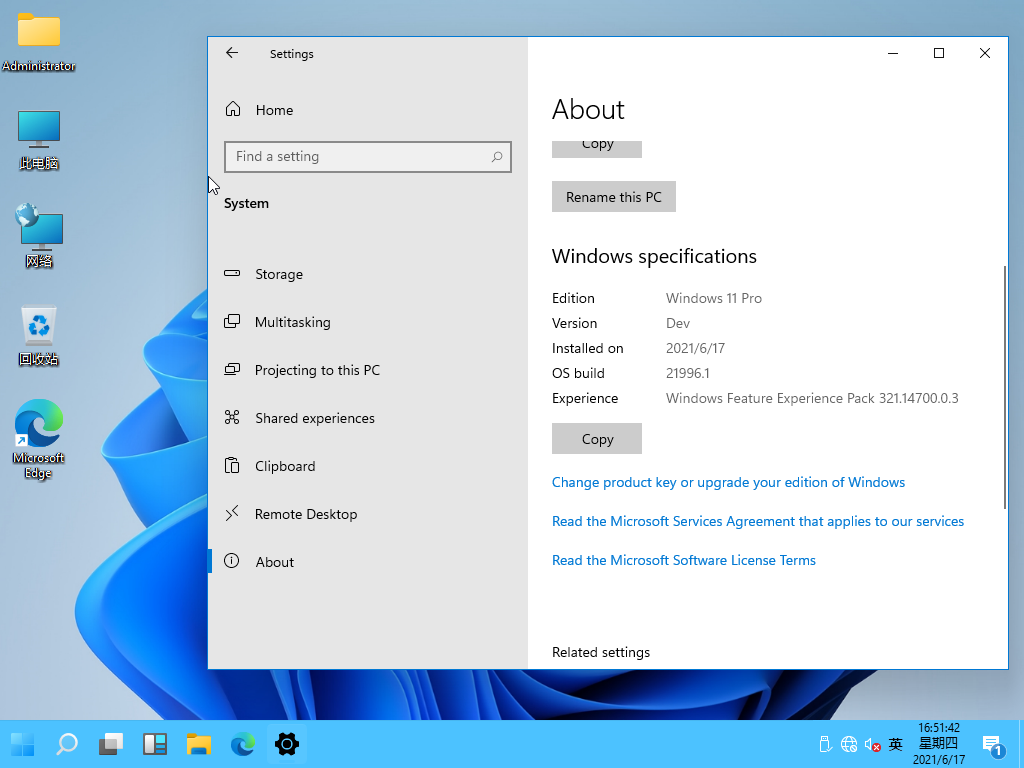Open the clock and calendar flyout
Viewport: 1024px width, 768px height.
(x=939, y=744)
